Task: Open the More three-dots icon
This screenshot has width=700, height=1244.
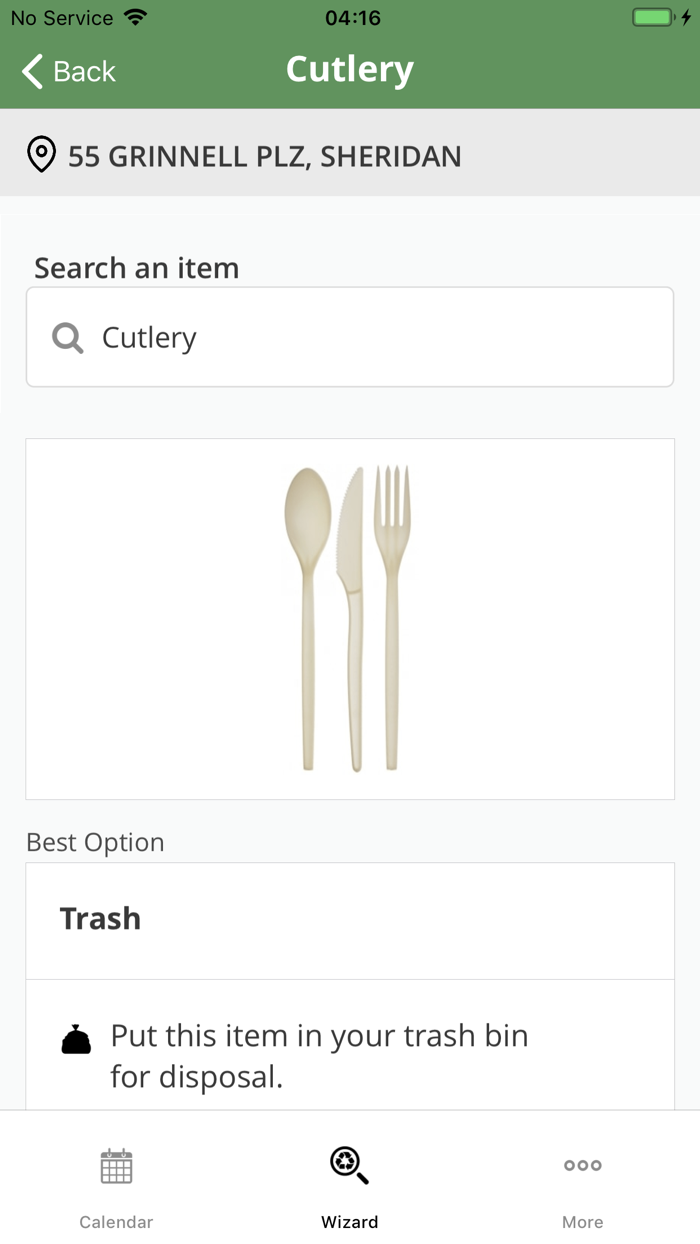Action: pyautogui.click(x=582, y=1165)
